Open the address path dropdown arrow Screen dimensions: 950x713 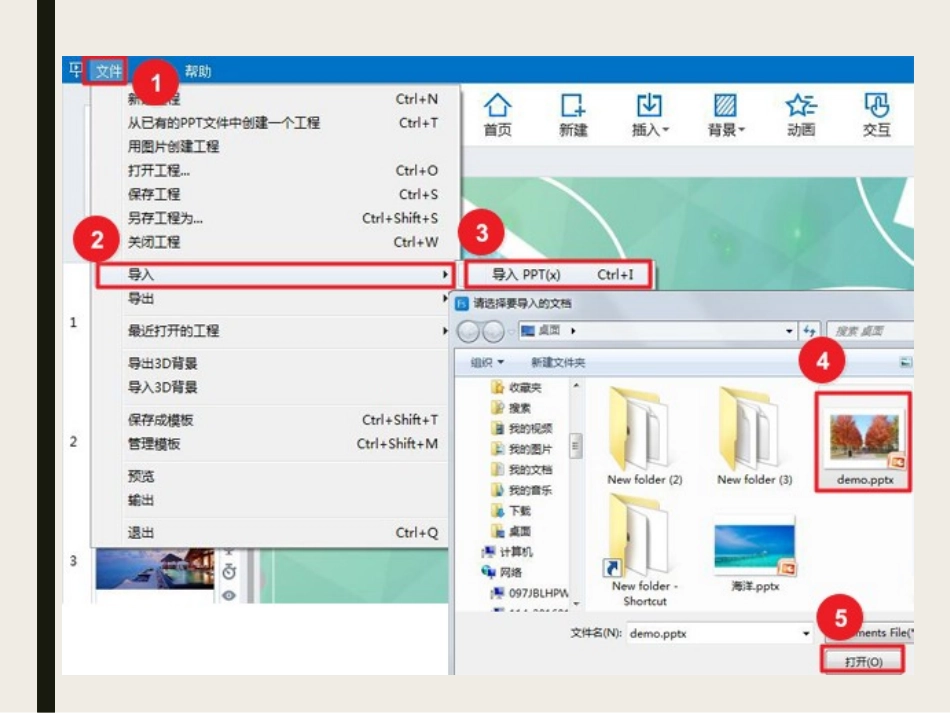(x=788, y=331)
